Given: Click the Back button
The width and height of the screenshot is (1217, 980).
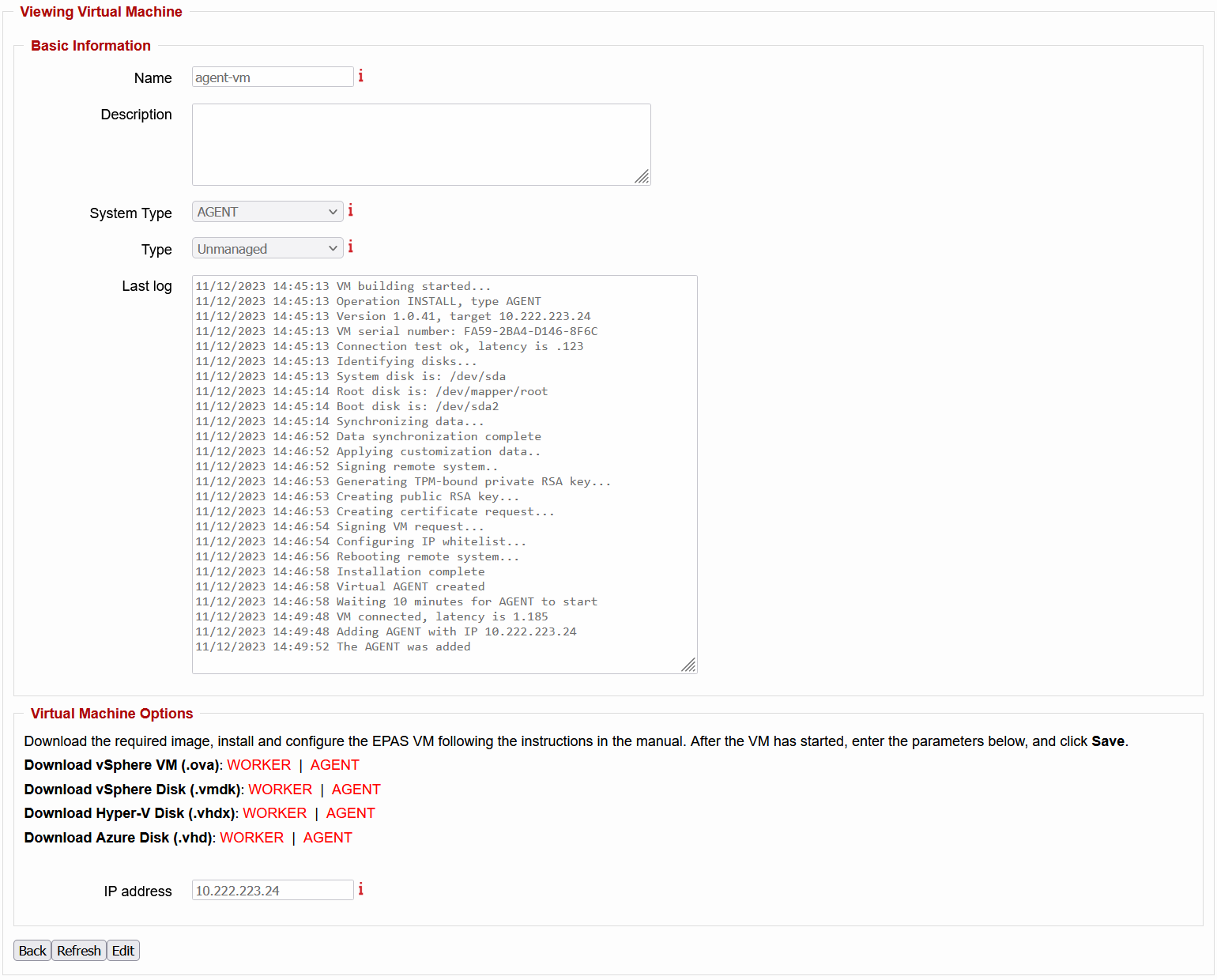Looking at the screenshot, I should (32, 950).
